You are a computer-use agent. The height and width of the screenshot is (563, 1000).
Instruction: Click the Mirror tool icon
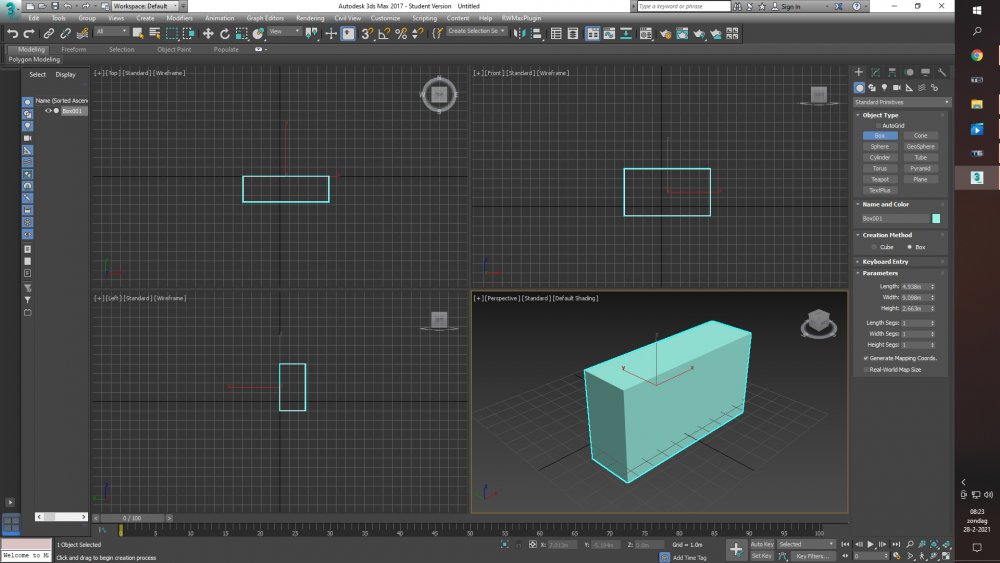(521, 33)
